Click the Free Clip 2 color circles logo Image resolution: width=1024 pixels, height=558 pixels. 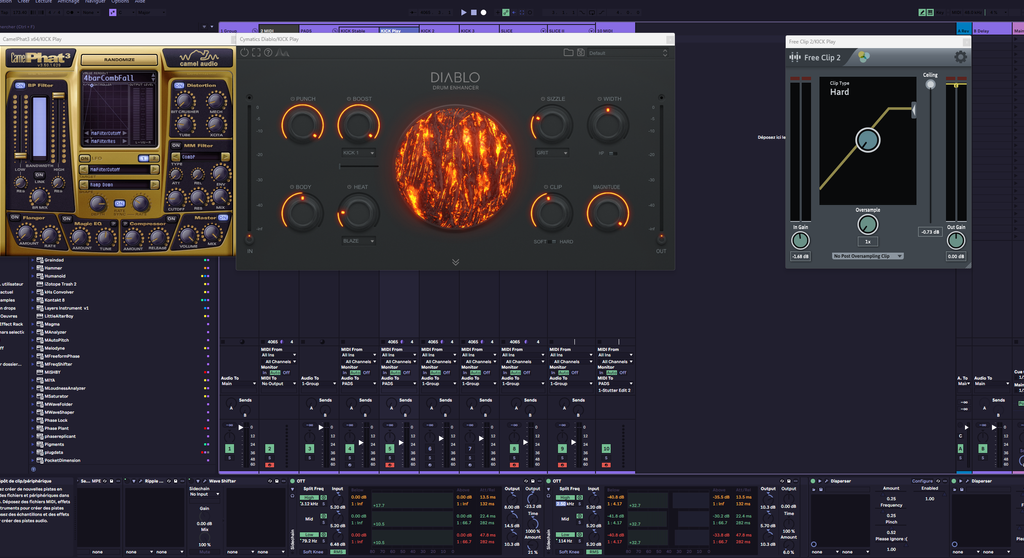(863, 57)
